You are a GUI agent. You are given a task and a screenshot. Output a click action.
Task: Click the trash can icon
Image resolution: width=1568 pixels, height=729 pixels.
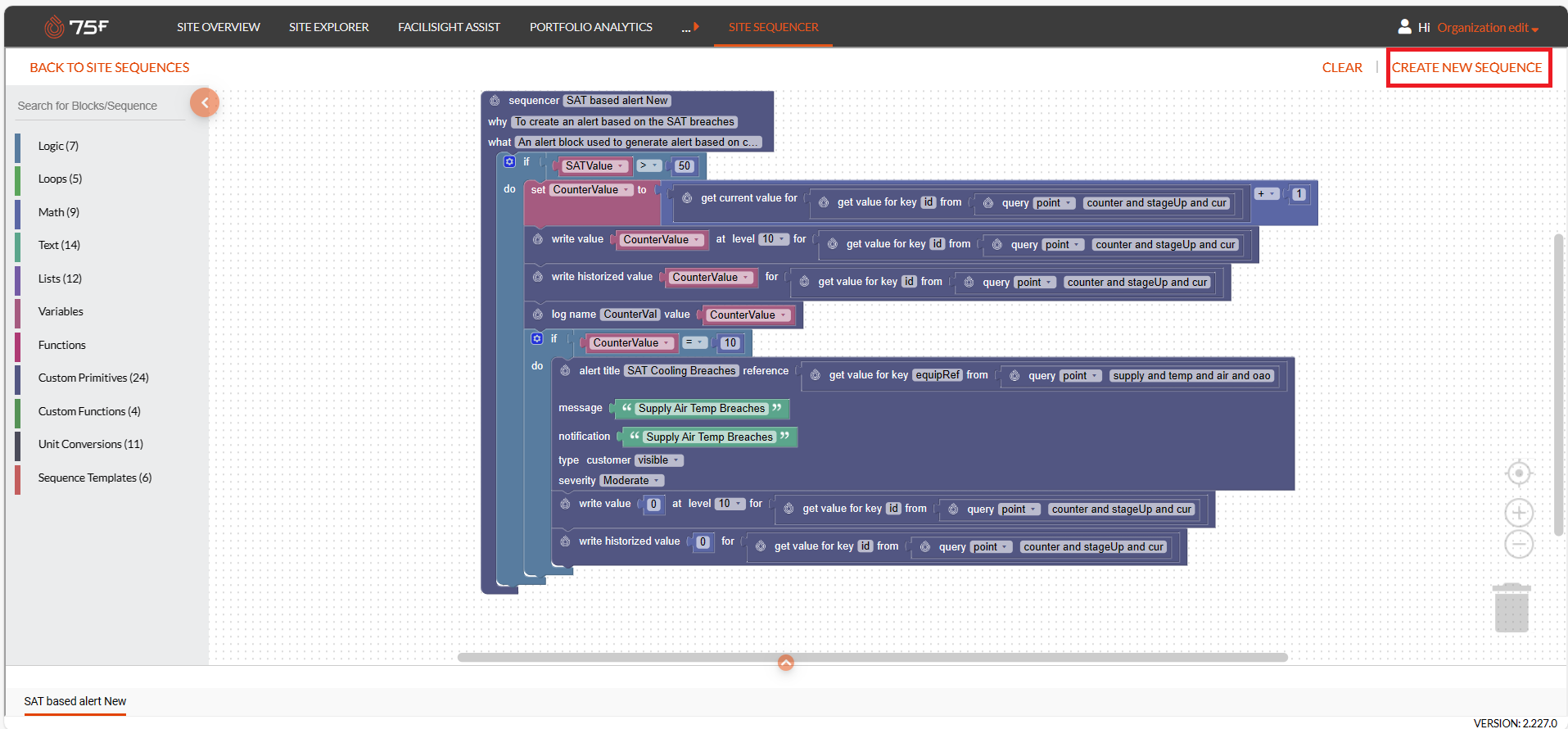[x=1512, y=608]
